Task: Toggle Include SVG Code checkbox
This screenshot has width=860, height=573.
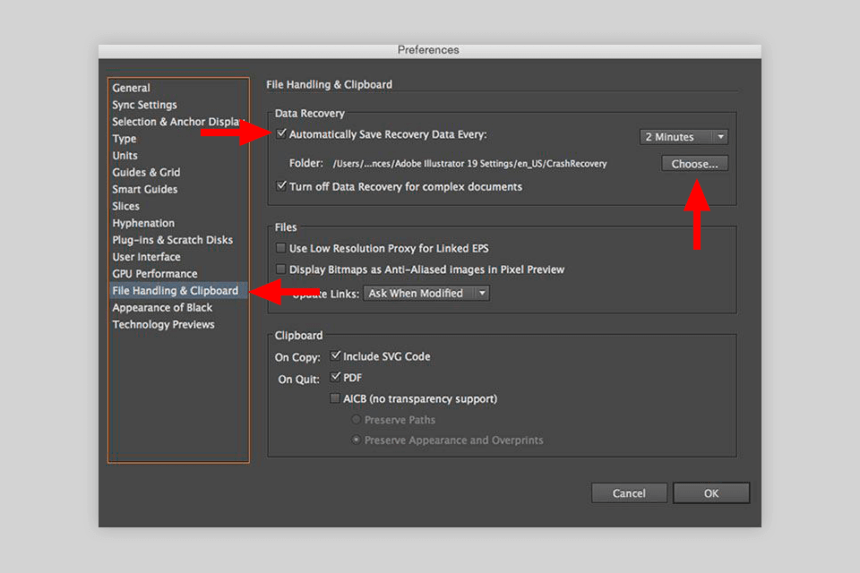Action: pos(336,355)
